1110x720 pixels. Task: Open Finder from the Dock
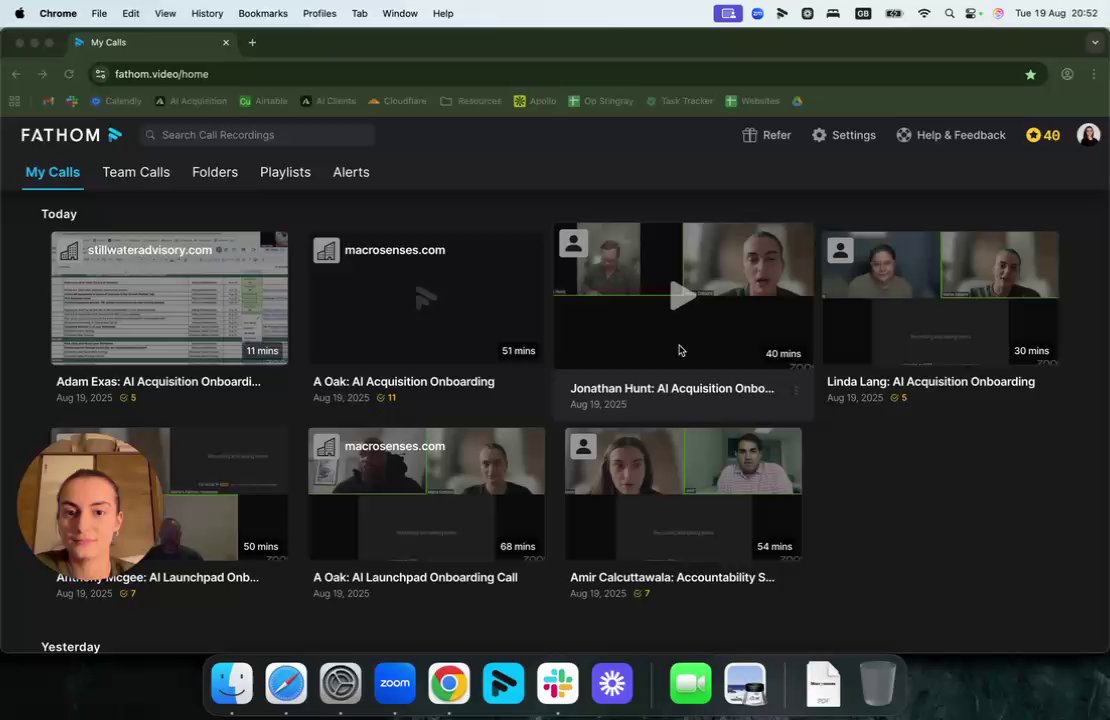coord(232,683)
